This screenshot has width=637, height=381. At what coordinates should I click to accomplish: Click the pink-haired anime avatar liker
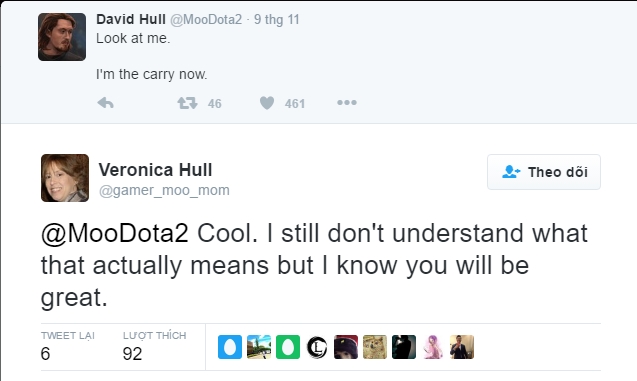(433, 347)
